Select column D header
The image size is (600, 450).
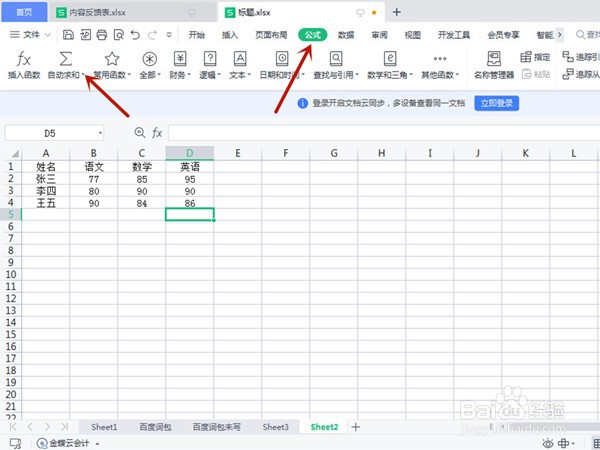click(x=190, y=153)
